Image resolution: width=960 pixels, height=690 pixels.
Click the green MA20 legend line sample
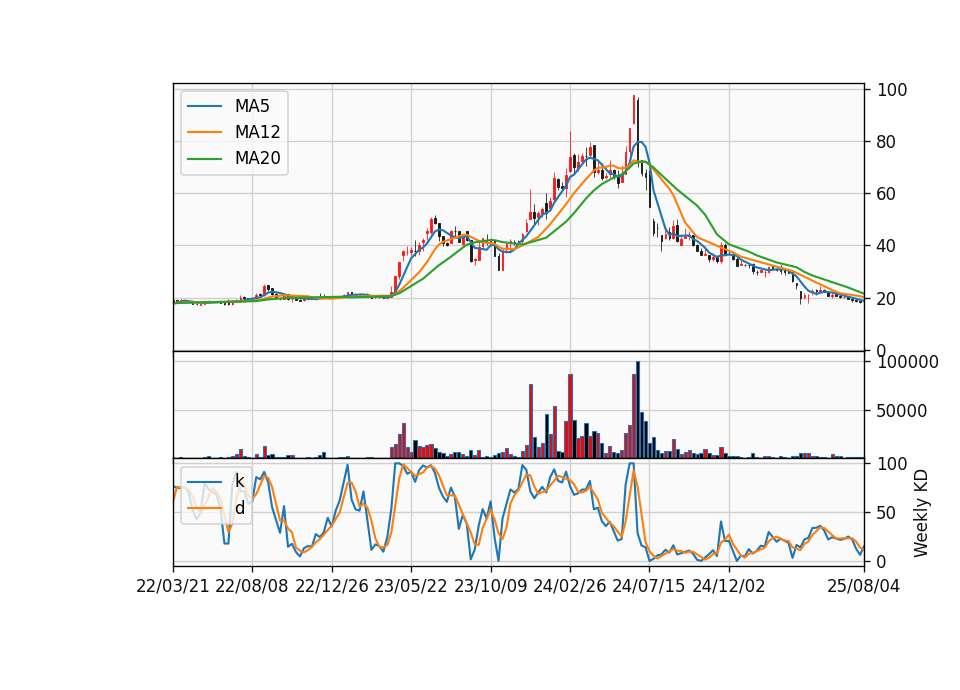pyautogui.click(x=204, y=159)
